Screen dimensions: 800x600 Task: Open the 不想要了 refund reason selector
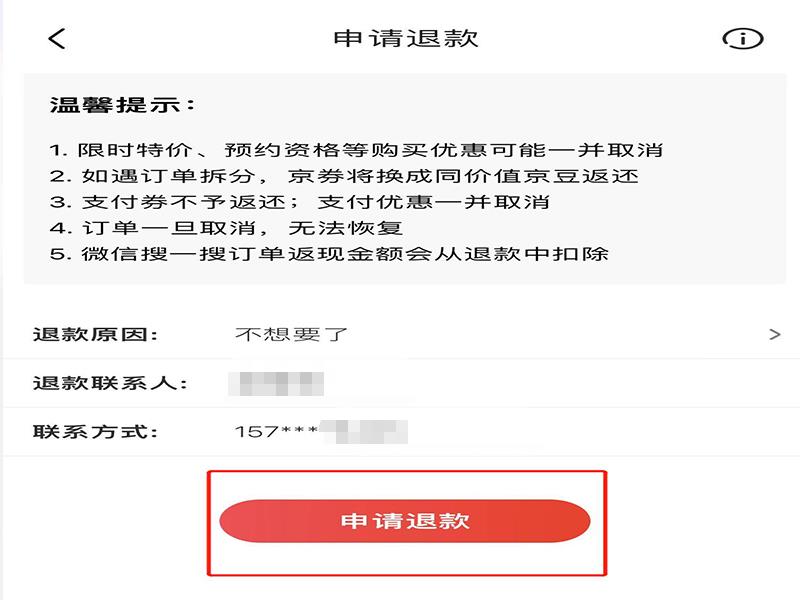coord(291,334)
